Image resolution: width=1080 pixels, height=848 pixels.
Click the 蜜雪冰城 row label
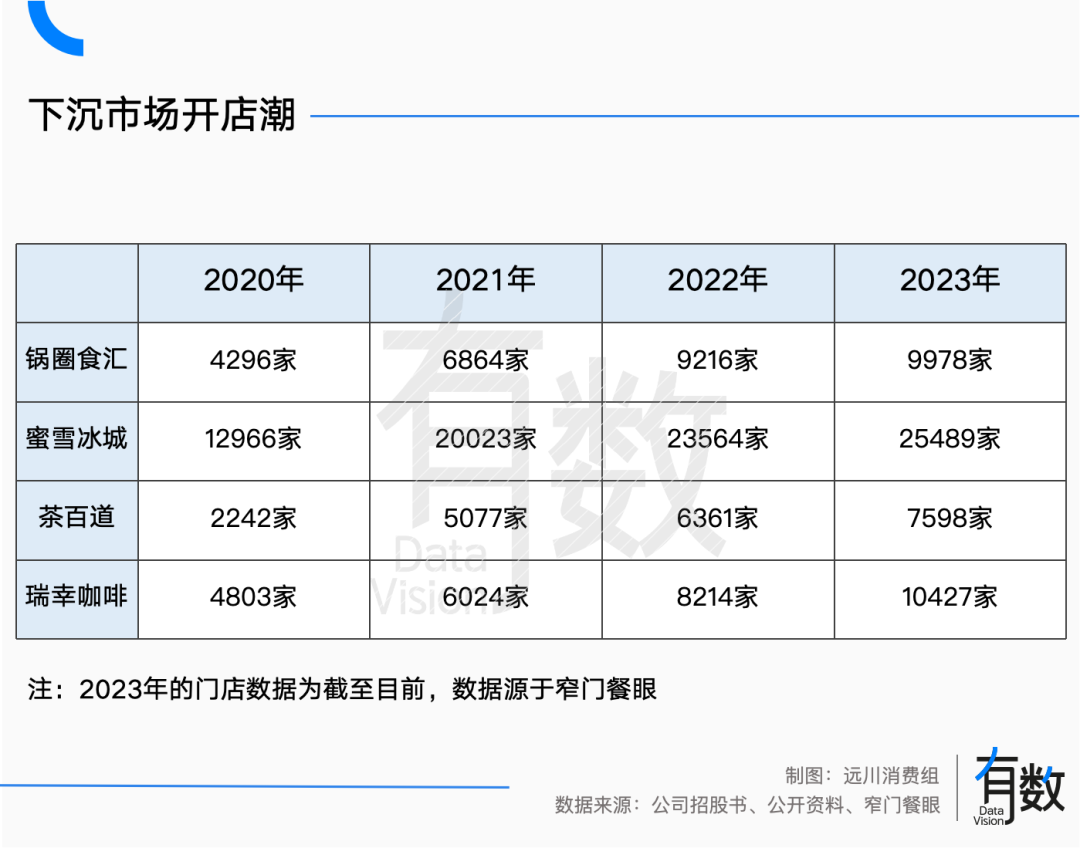77,441
